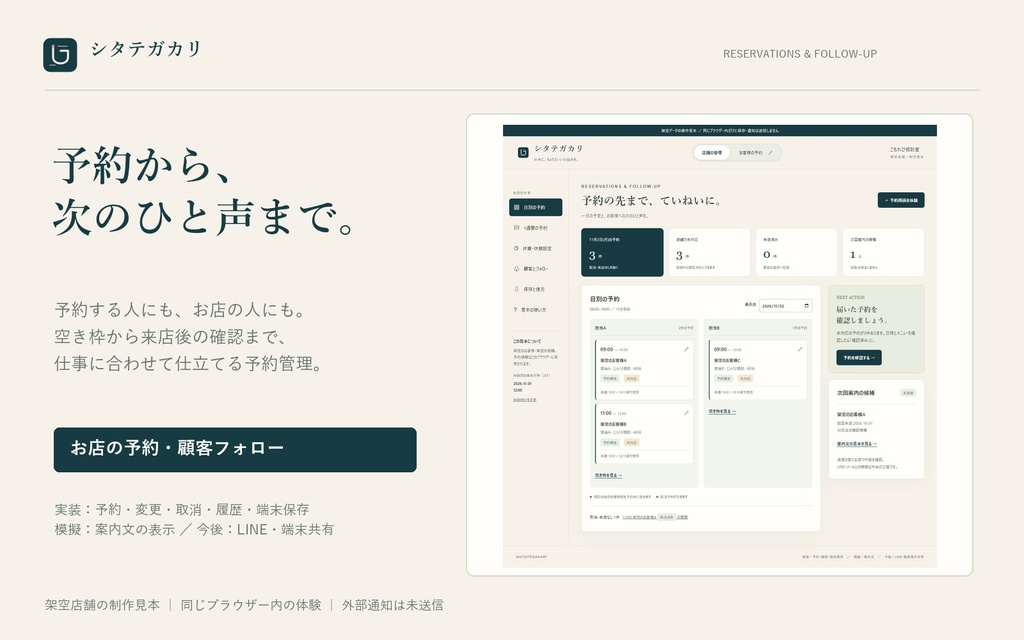Click the SHITATEGAKARI text in the mockup footer
Image resolution: width=1024 pixels, height=640 pixels.
click(532, 557)
